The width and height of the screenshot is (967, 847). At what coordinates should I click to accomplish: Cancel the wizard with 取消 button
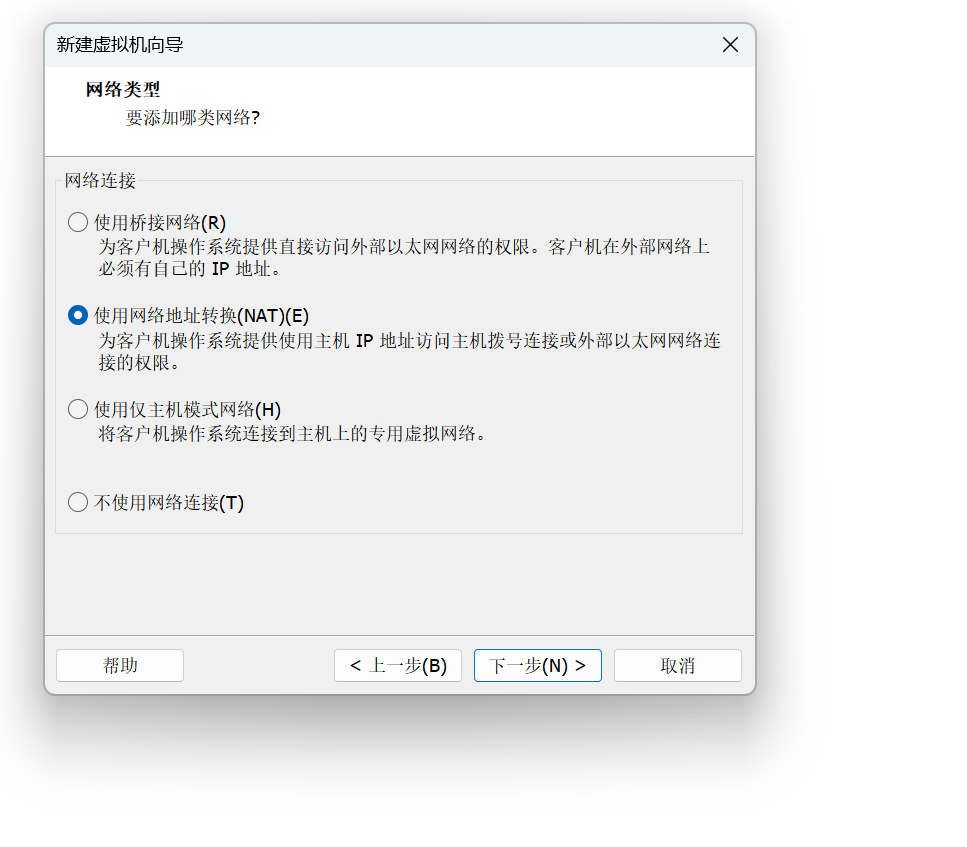pos(678,665)
